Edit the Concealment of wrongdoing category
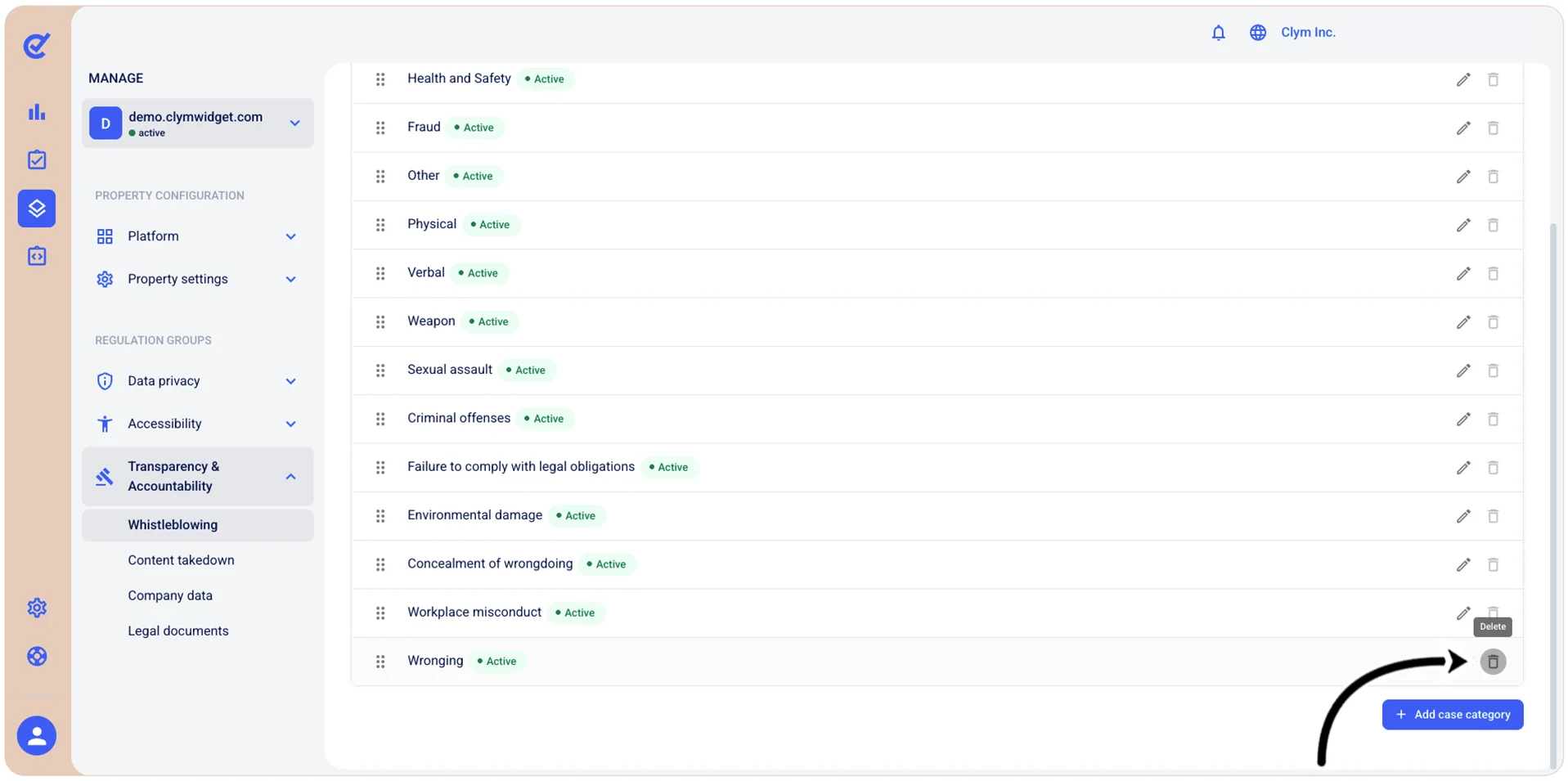This screenshot has width=1568, height=781. tap(1462, 564)
